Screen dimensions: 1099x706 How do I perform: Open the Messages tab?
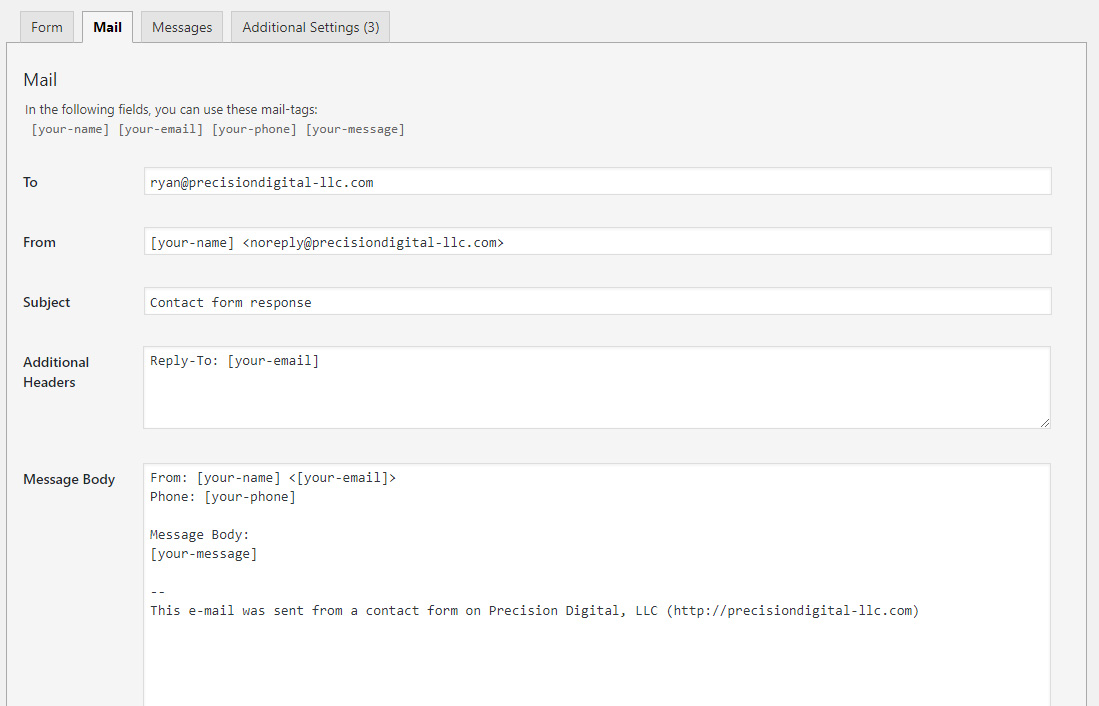click(182, 27)
